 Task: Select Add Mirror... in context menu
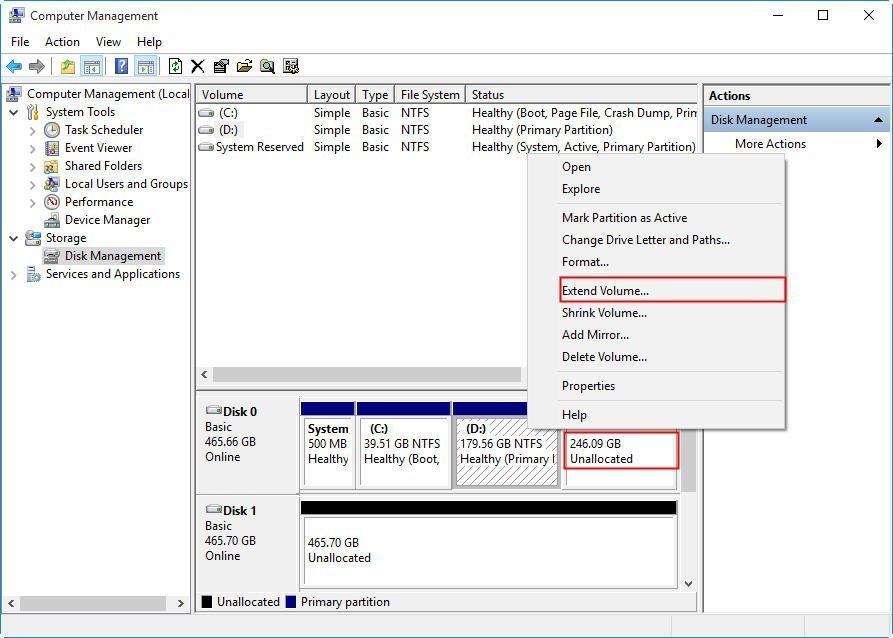[x=656, y=335]
